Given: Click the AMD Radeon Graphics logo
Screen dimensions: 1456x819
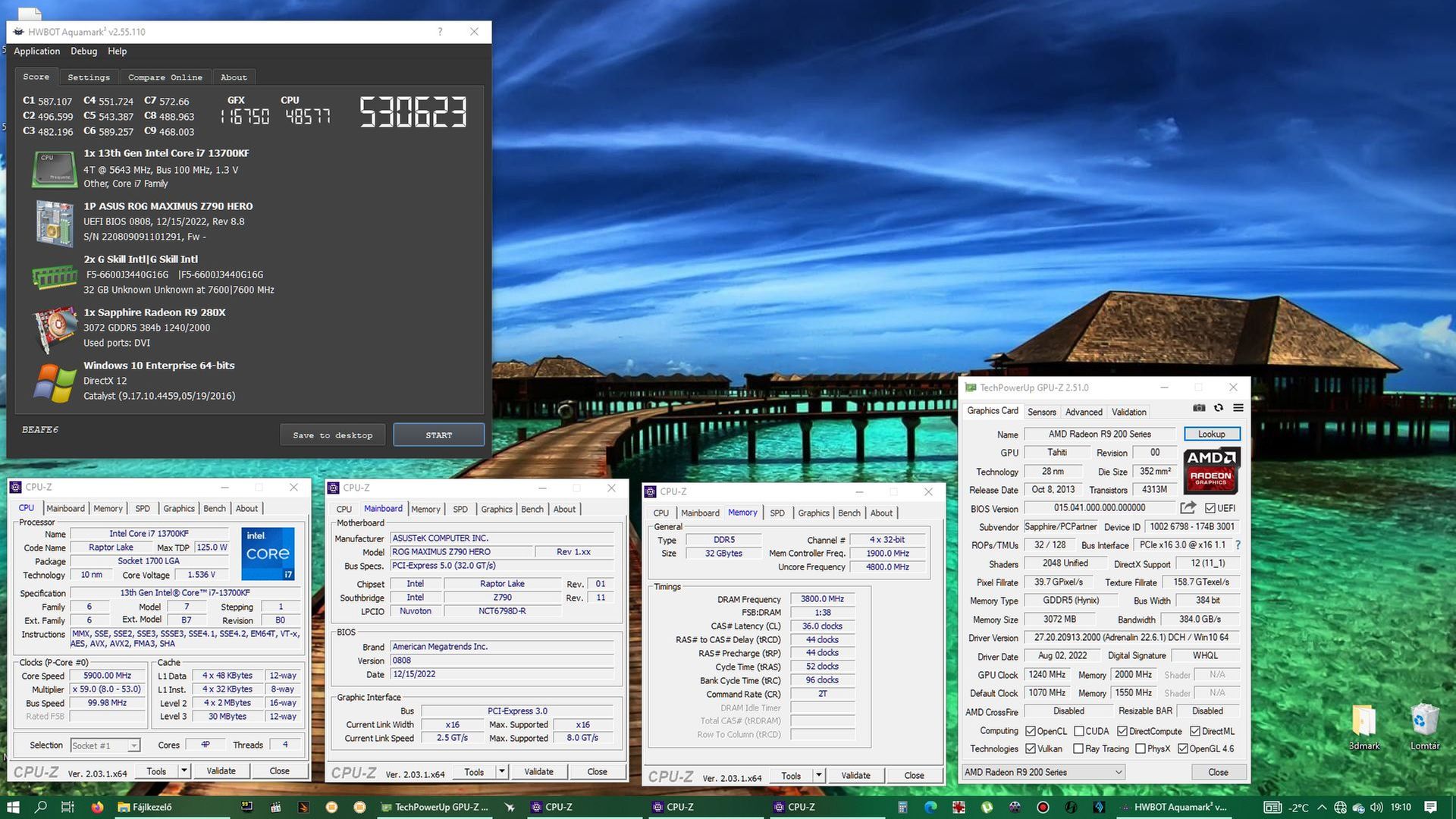Looking at the screenshot, I should tap(1211, 471).
